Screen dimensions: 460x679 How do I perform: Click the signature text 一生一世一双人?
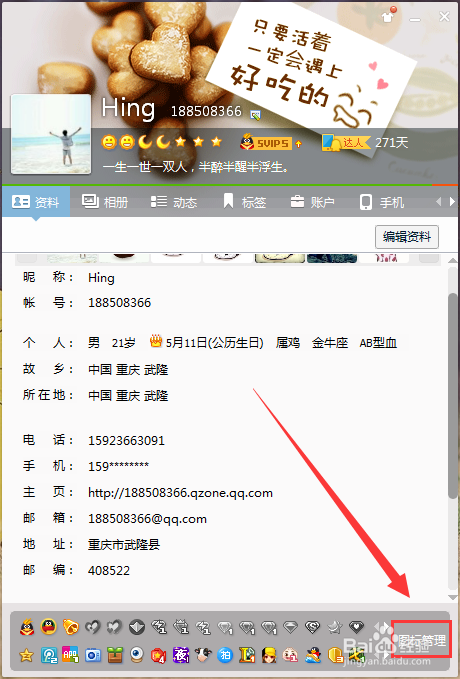click(196, 167)
